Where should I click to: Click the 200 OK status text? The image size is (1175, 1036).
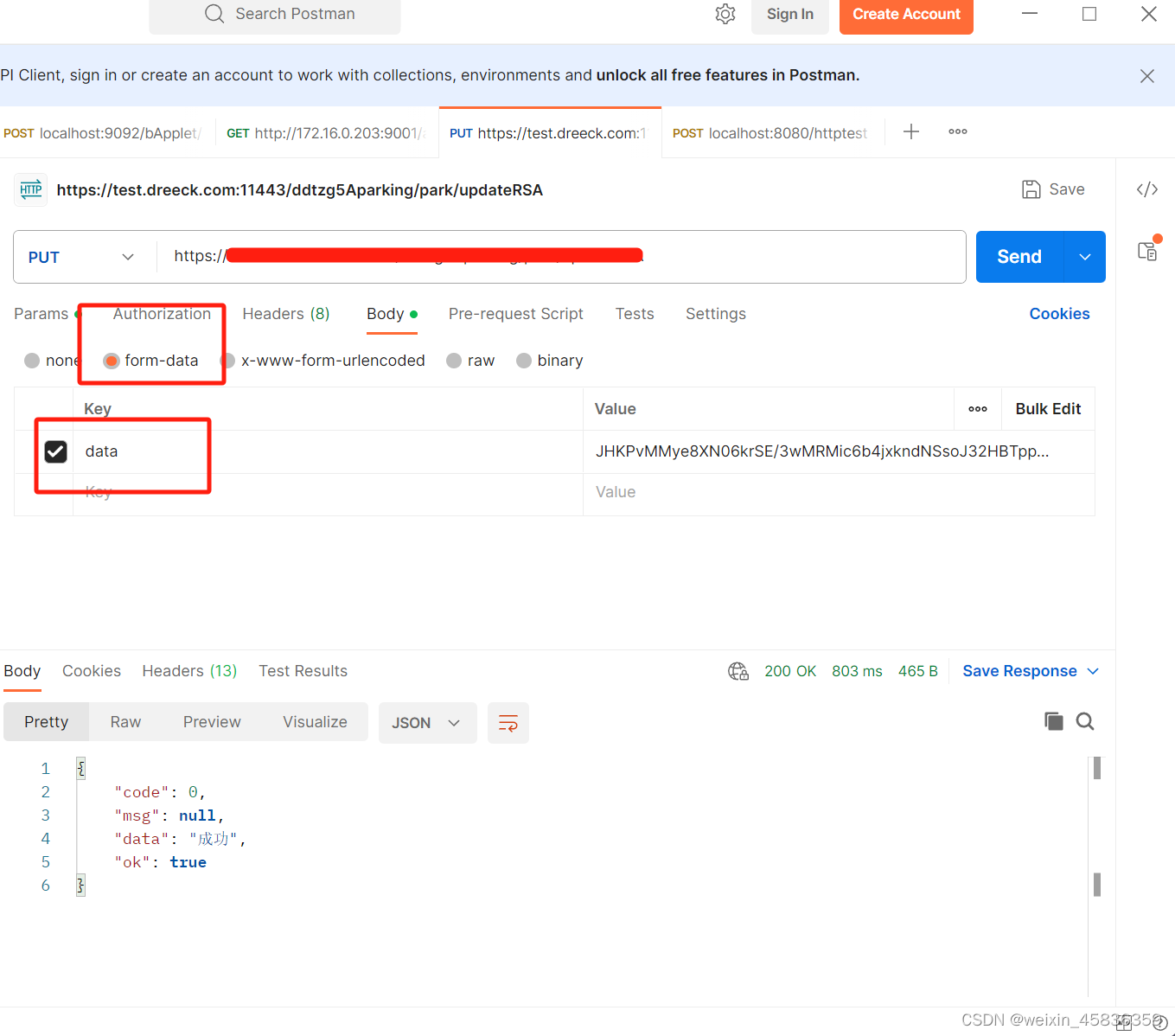pos(790,671)
